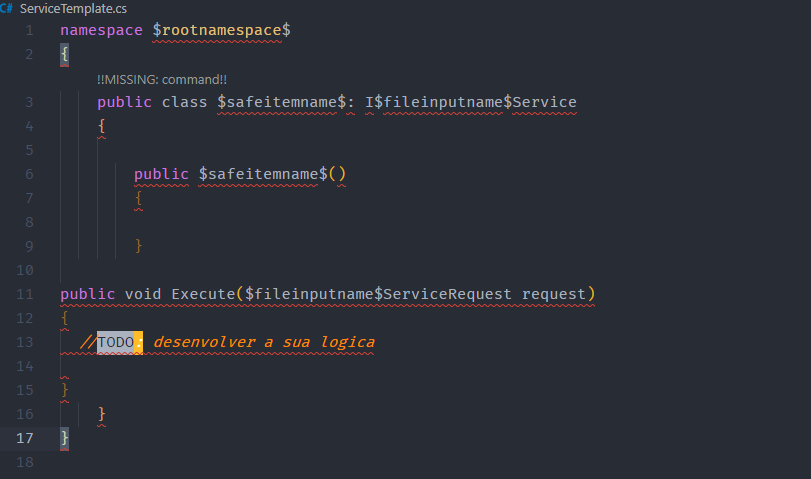811x479 pixels.
Task: Click '$safeitemname$:' in the class declaration
Action: tap(286, 102)
